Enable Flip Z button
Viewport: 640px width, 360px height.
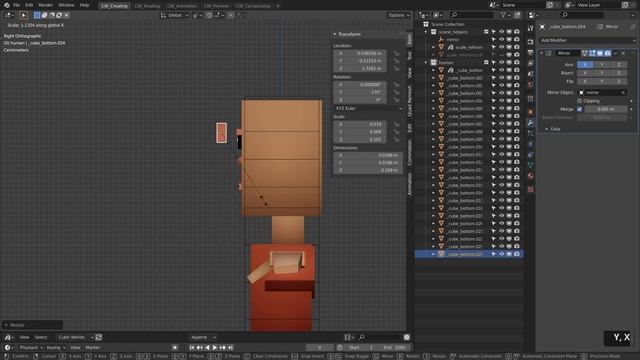point(619,81)
